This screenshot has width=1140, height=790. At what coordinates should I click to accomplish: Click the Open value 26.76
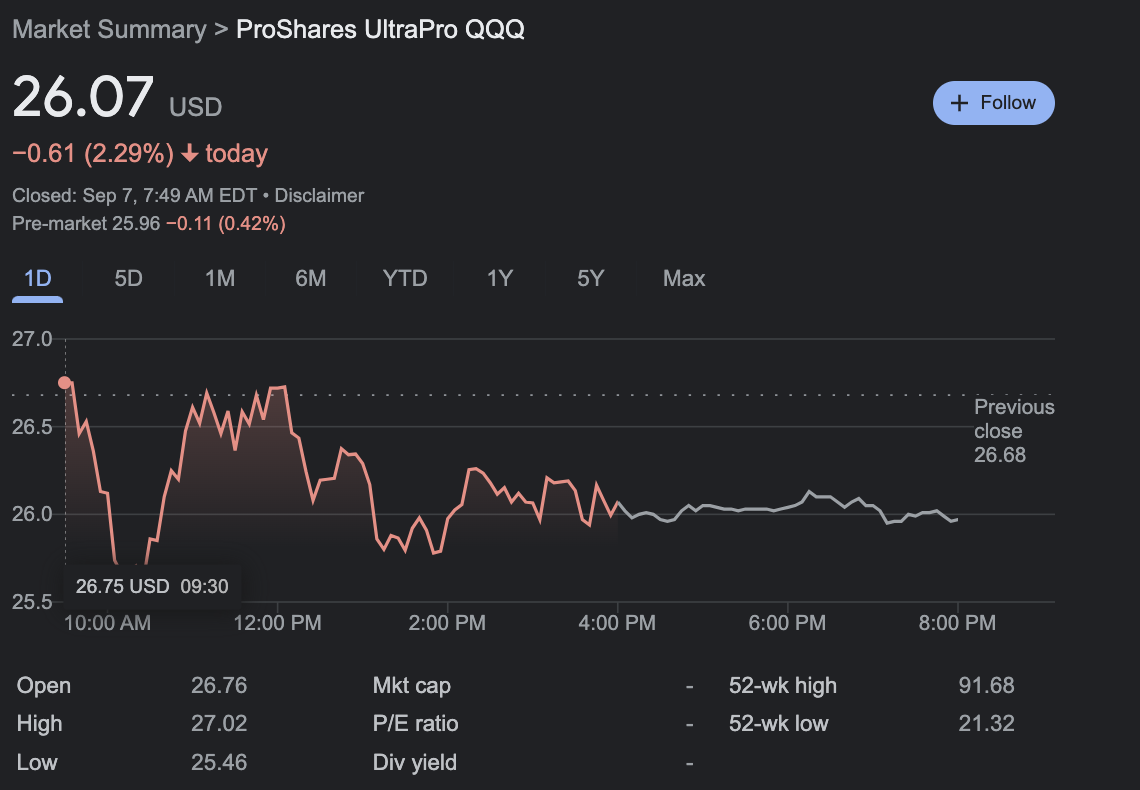click(x=219, y=685)
